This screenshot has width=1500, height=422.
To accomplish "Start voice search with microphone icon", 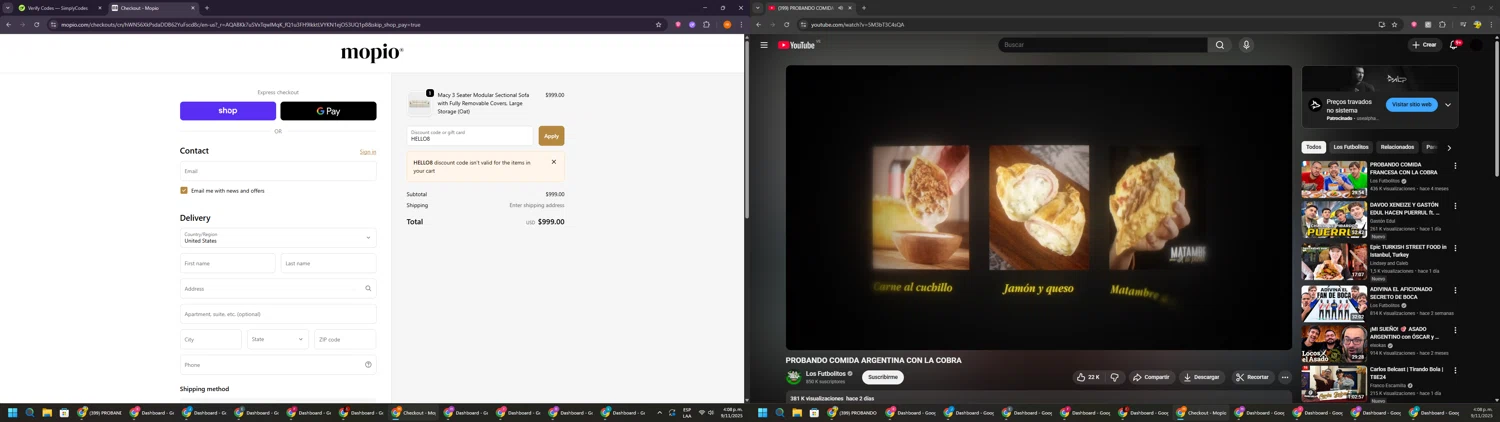I will [x=1246, y=45].
